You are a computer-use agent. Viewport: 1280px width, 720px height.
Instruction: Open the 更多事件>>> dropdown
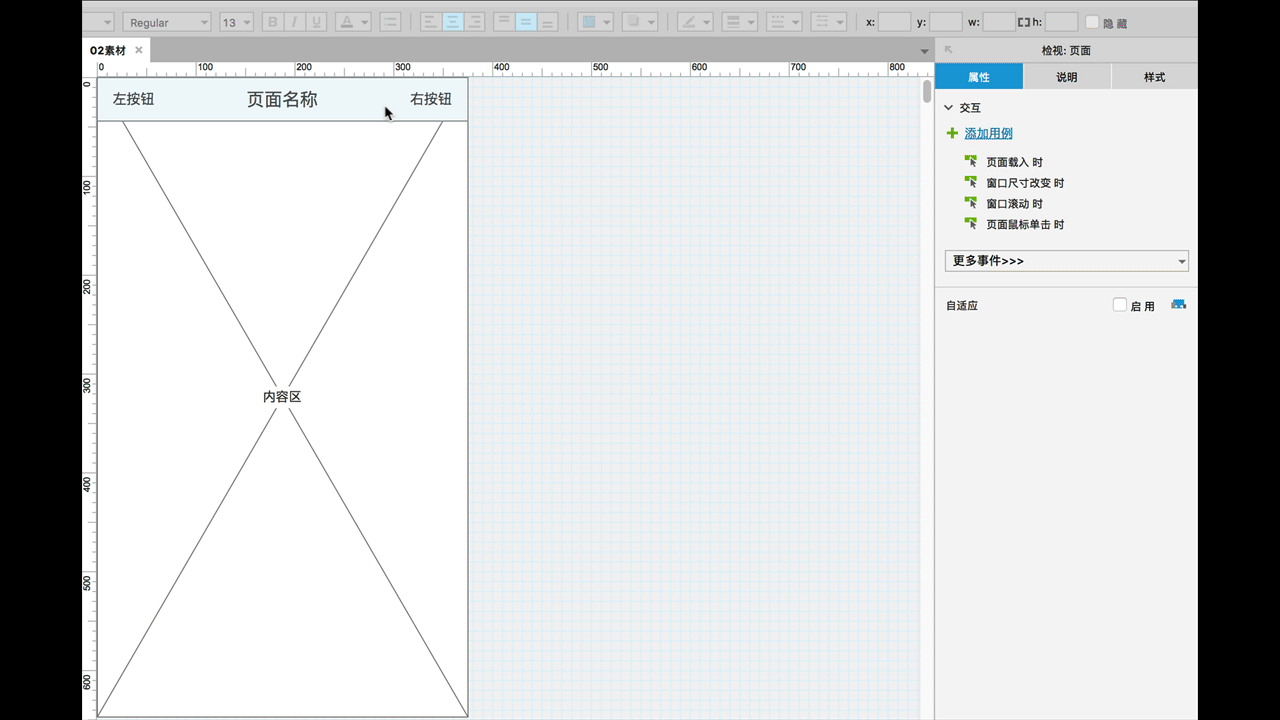tap(1066, 261)
